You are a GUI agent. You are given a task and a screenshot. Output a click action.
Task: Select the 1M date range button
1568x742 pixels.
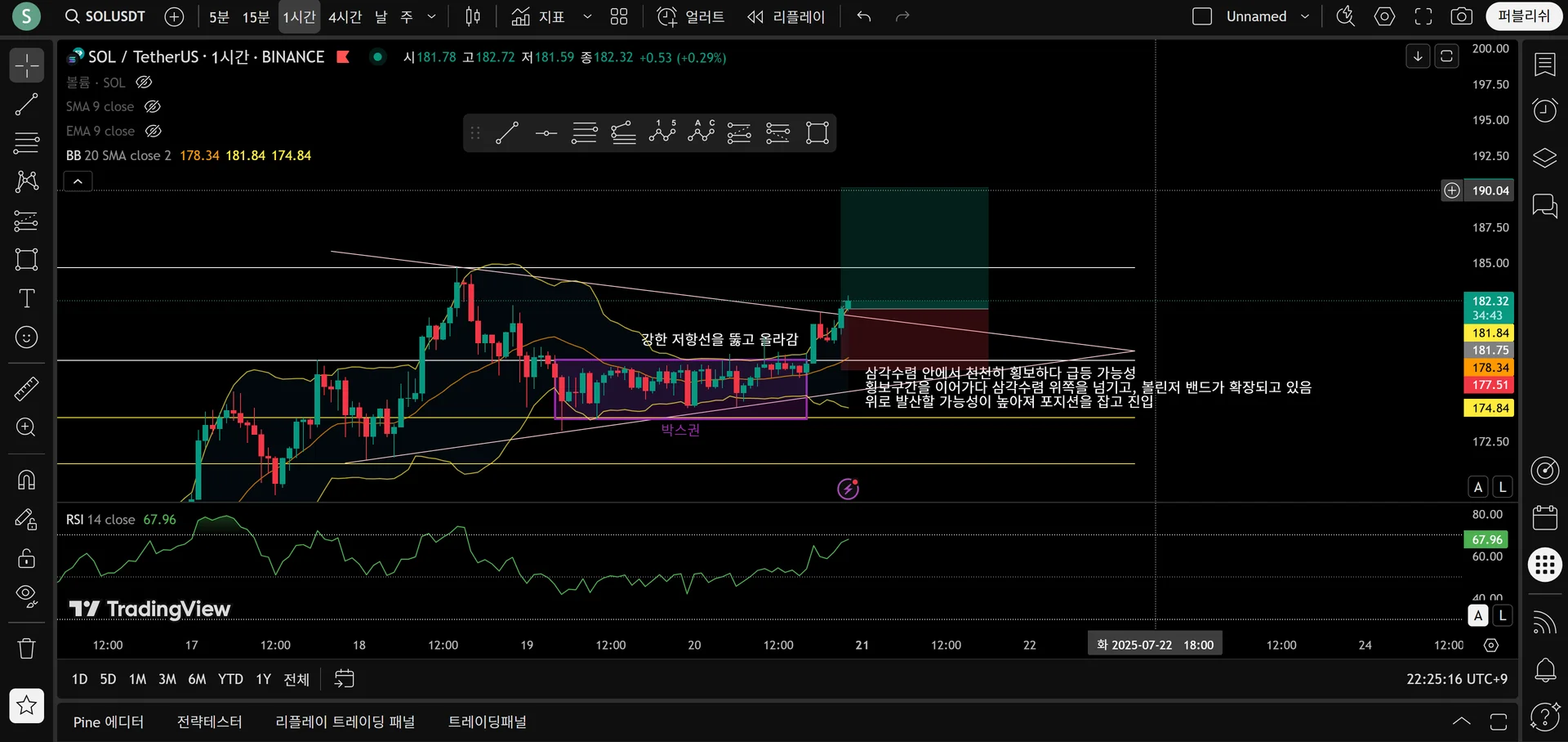137,679
